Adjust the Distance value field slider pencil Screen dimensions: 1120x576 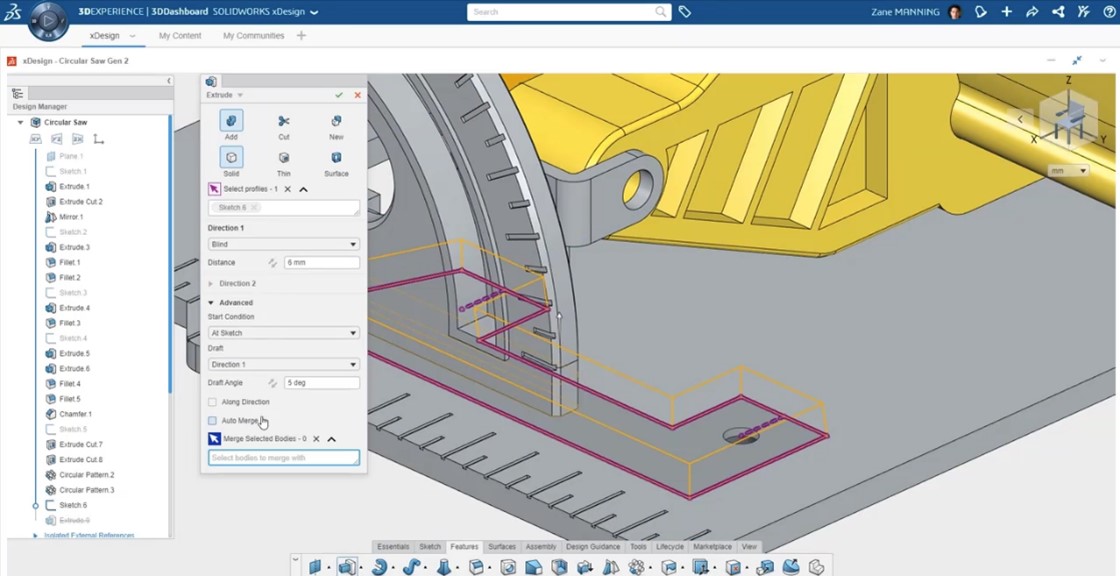tap(270, 262)
